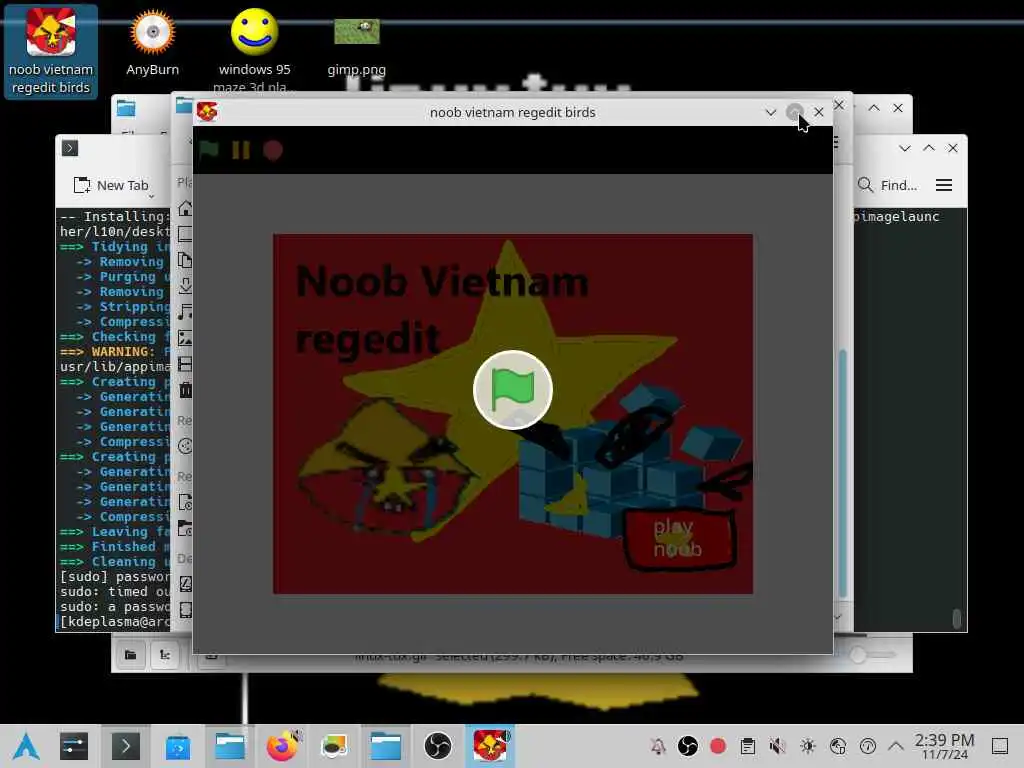The height and width of the screenshot is (768, 1024).
Task: Click the folder icon in the rear file manager title bar
Action: (x=126, y=108)
